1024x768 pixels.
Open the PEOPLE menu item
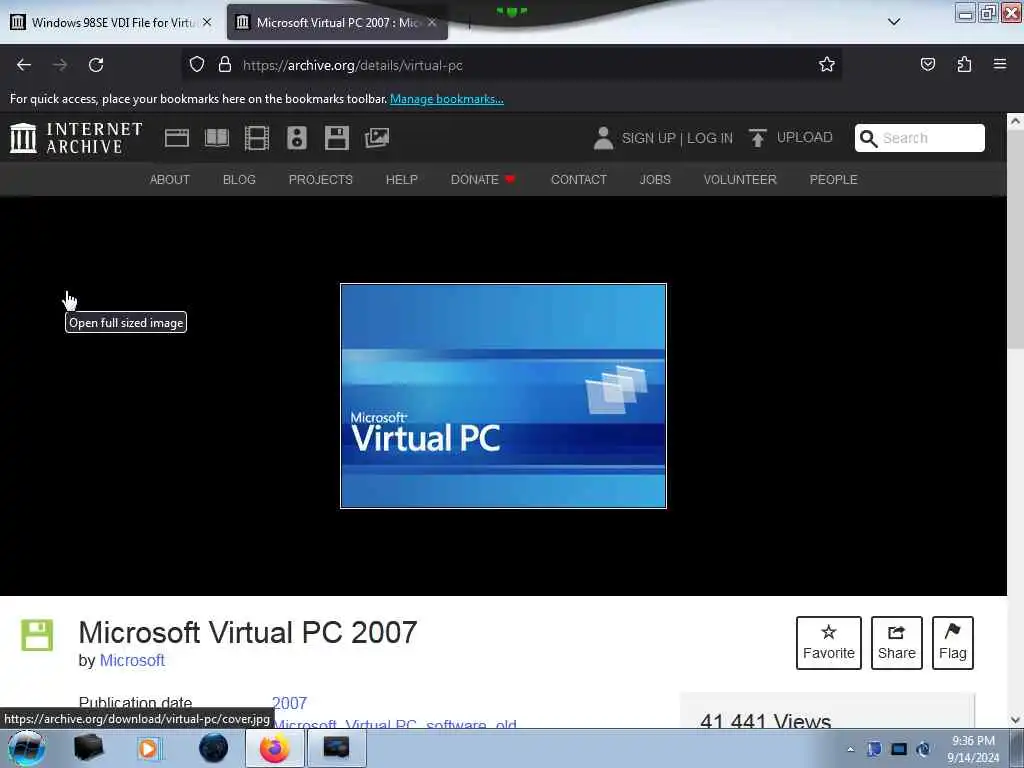(833, 179)
